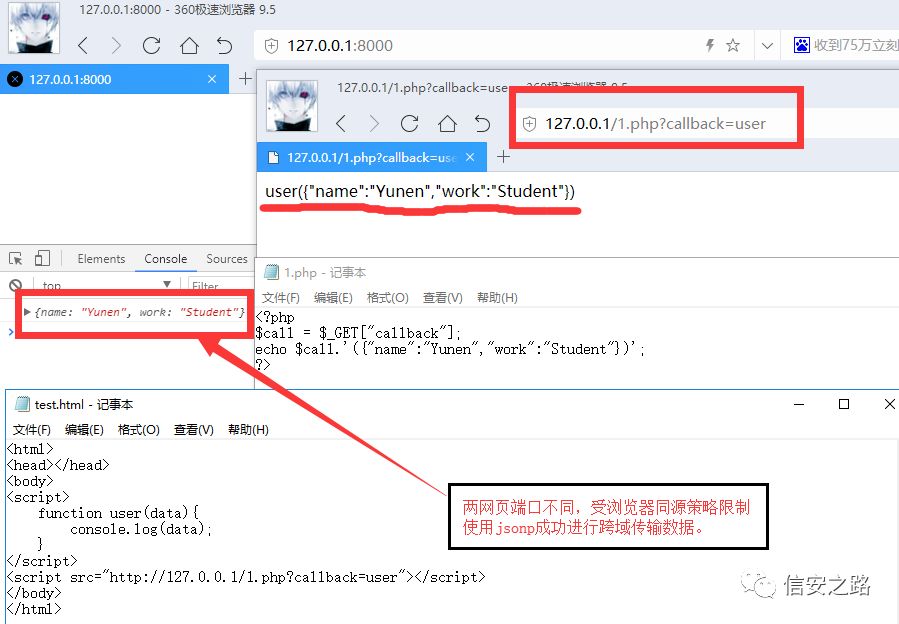This screenshot has height=624, width=899.
Task: Go back in the 127.0.0.1:8000 browser window
Action: click(x=83, y=45)
